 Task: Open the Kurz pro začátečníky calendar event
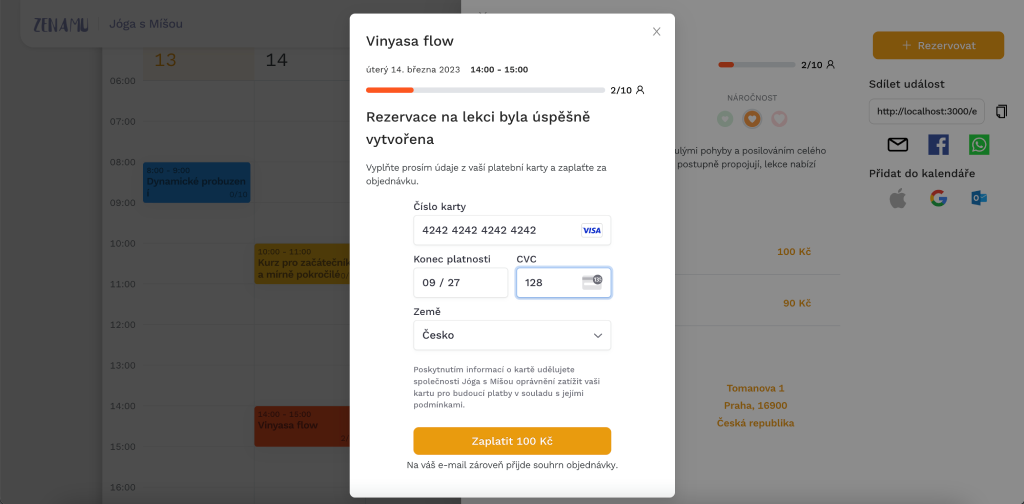point(302,263)
